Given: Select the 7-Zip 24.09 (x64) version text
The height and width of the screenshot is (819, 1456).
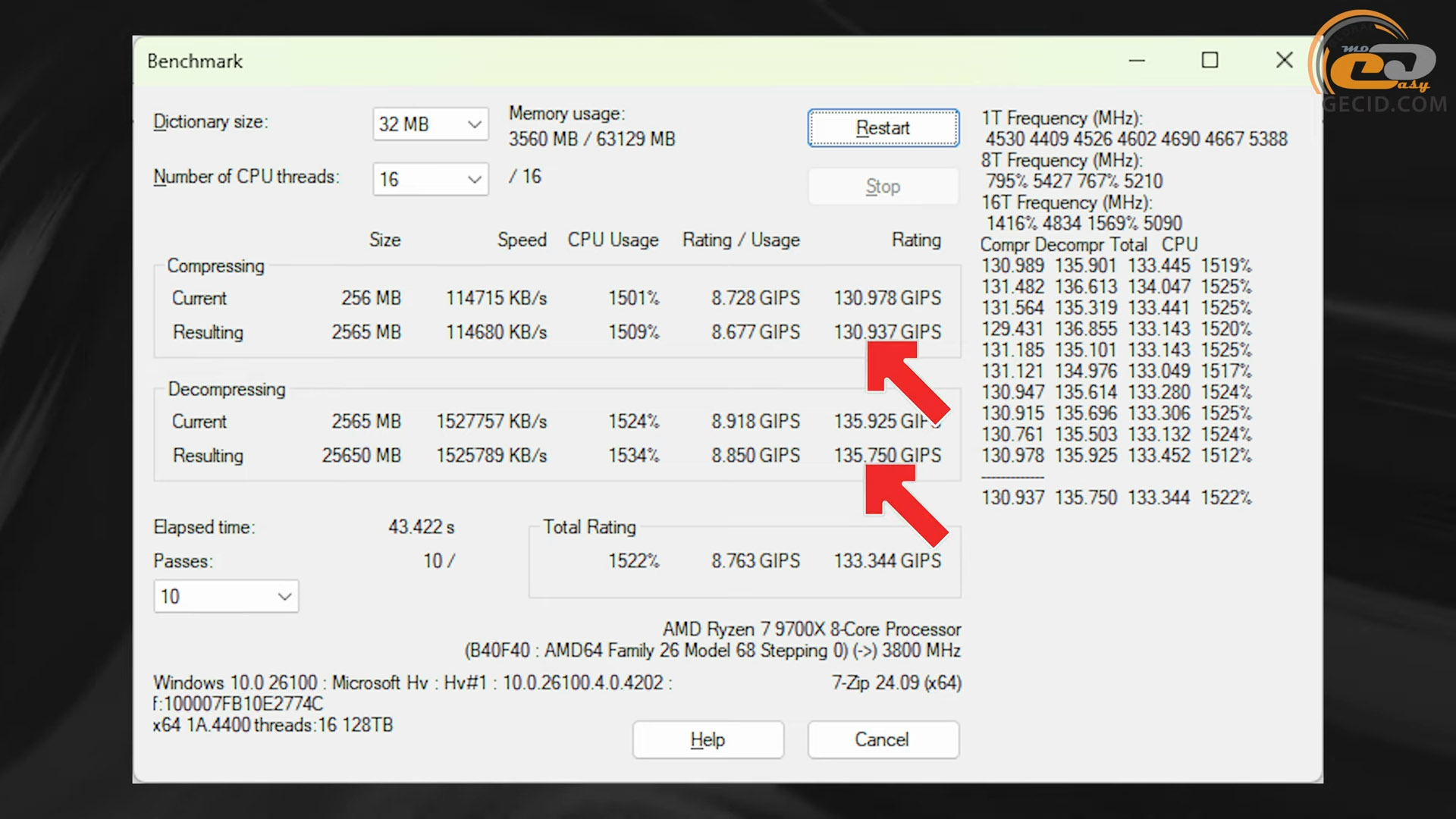Looking at the screenshot, I should [896, 683].
